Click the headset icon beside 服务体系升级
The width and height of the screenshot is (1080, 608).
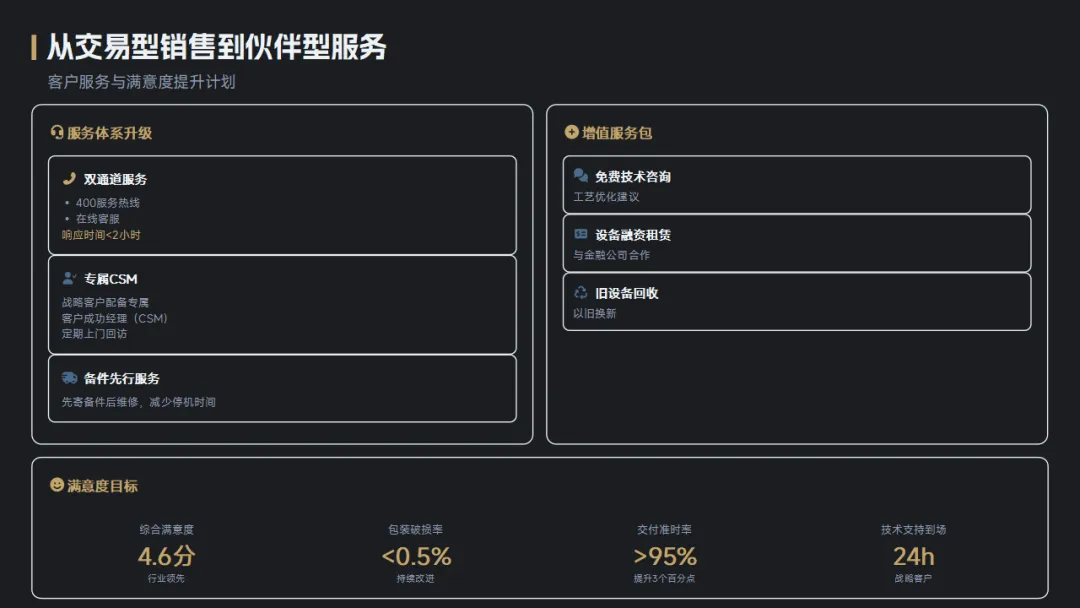[x=57, y=133]
